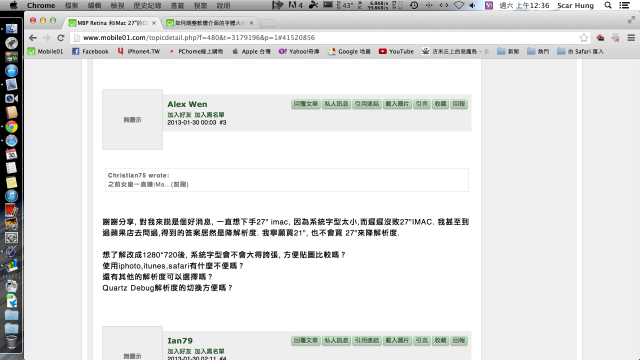Open the PChome線上購物 bookmark
The height and width of the screenshot is (360, 640).
196,51
